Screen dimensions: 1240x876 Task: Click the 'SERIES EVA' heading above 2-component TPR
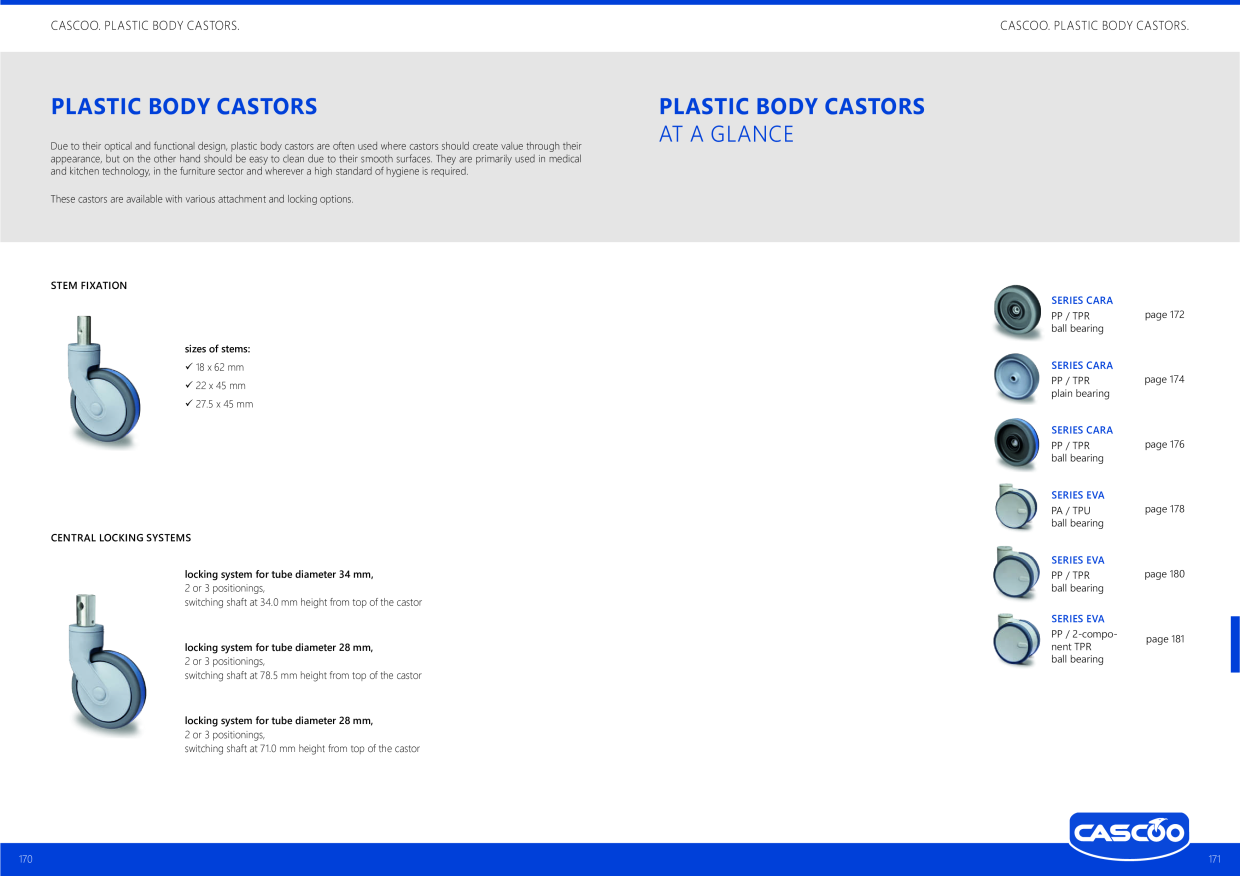[x=1078, y=619]
